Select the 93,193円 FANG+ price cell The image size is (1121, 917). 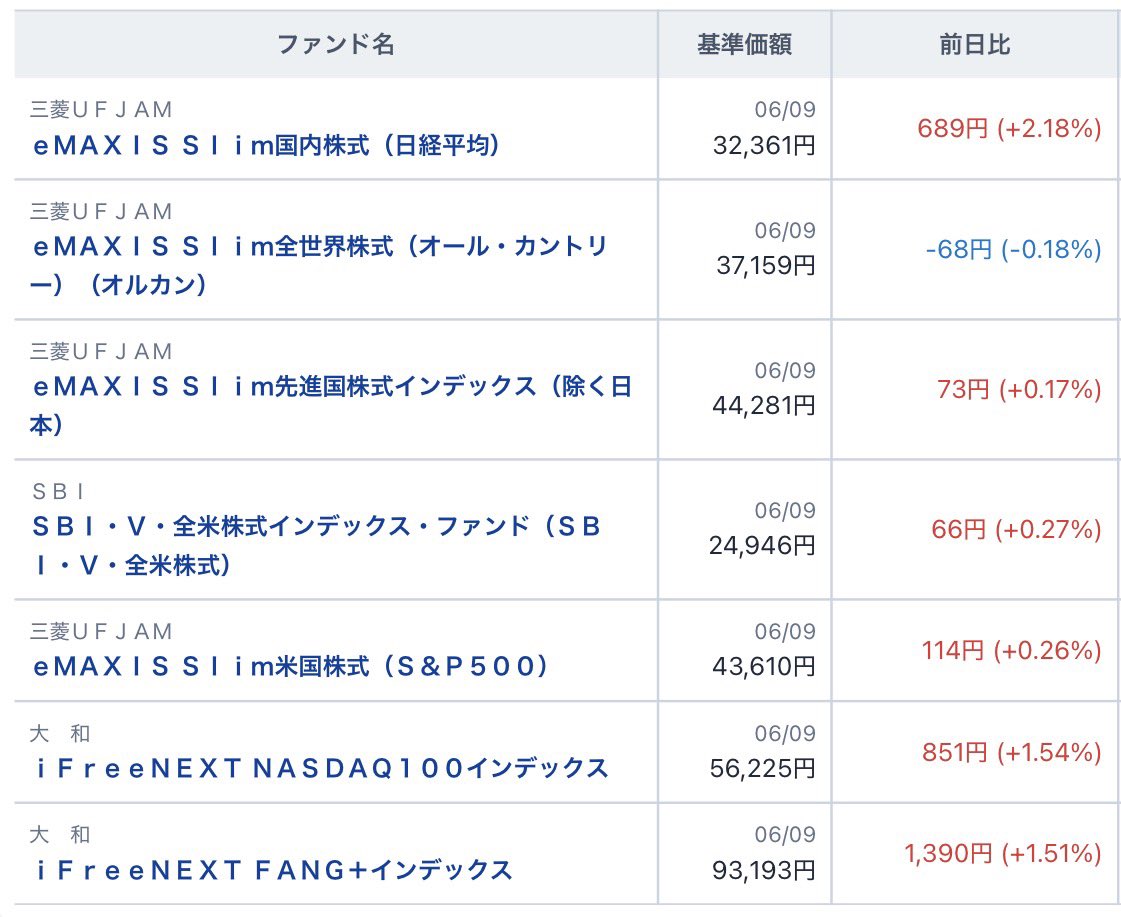(764, 870)
